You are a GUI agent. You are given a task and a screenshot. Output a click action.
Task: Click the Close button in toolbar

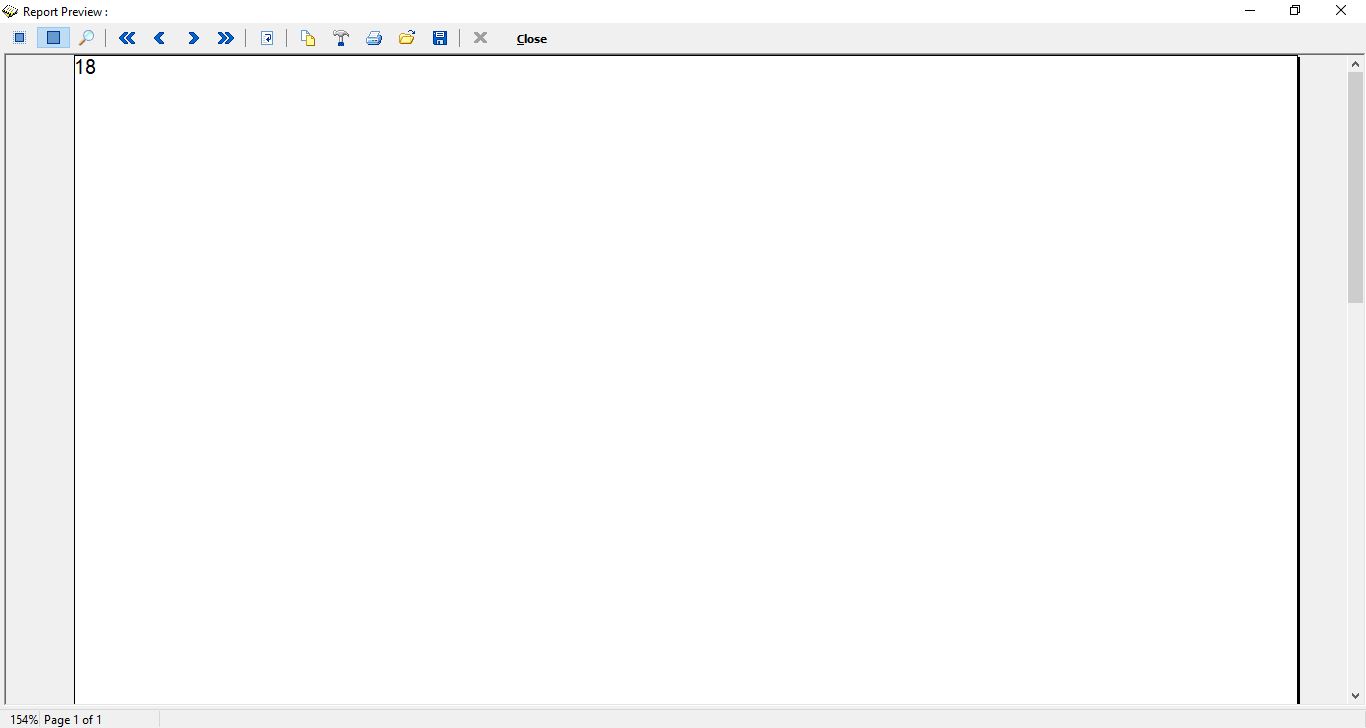532,39
